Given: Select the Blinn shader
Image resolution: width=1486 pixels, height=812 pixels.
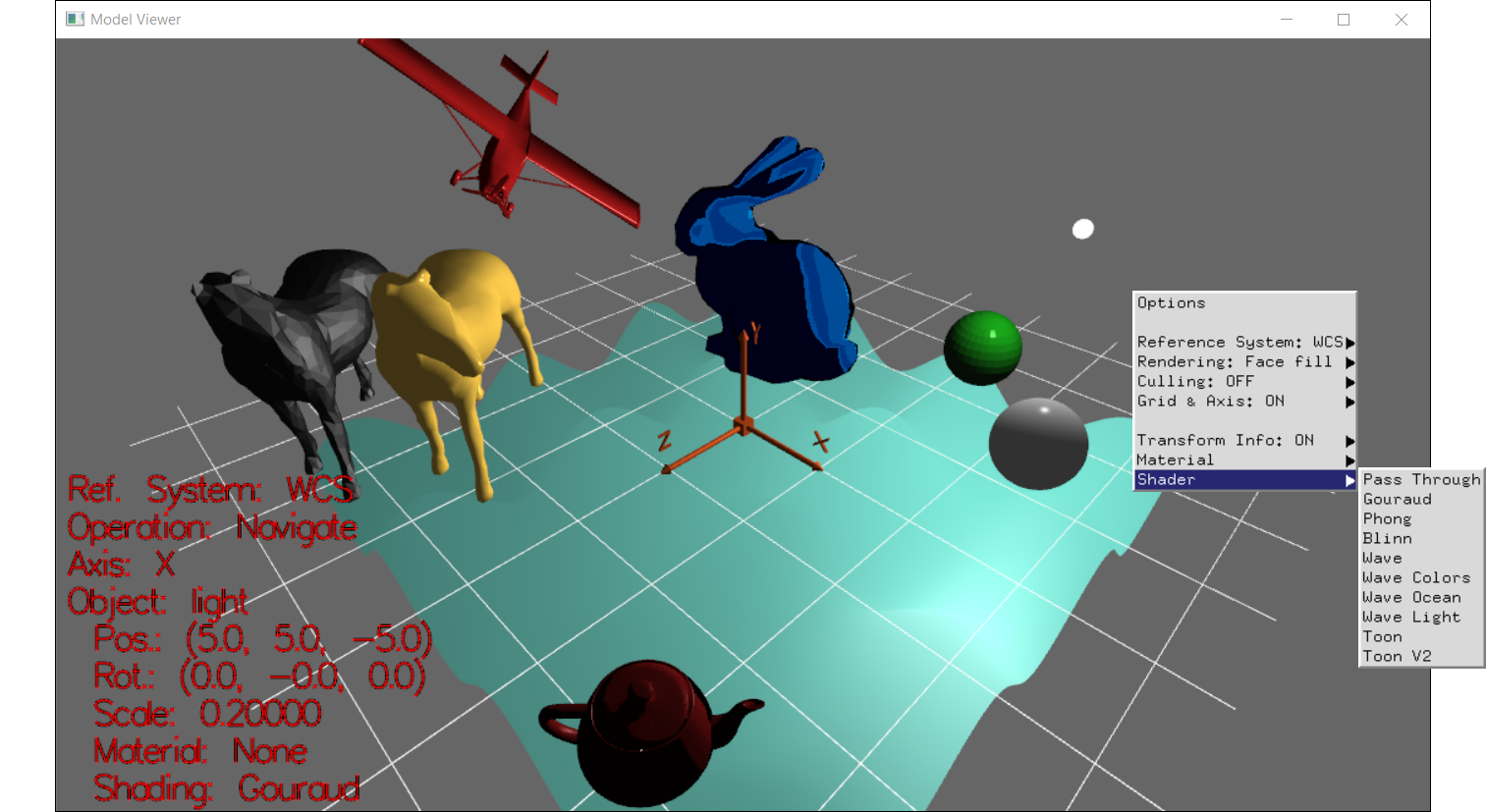Looking at the screenshot, I should coord(1421,538).
